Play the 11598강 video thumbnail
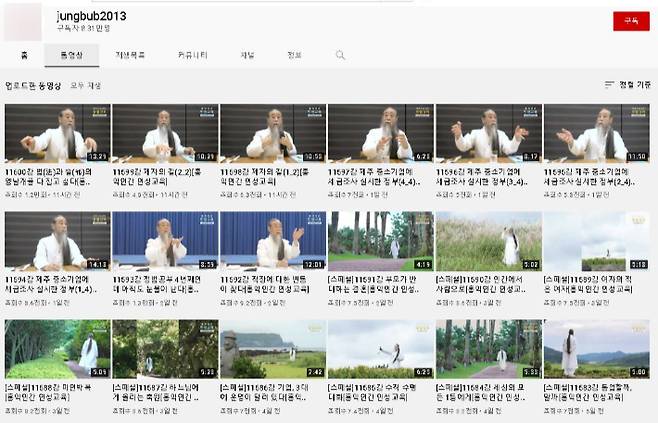This screenshot has width=658, height=423. 273,133
